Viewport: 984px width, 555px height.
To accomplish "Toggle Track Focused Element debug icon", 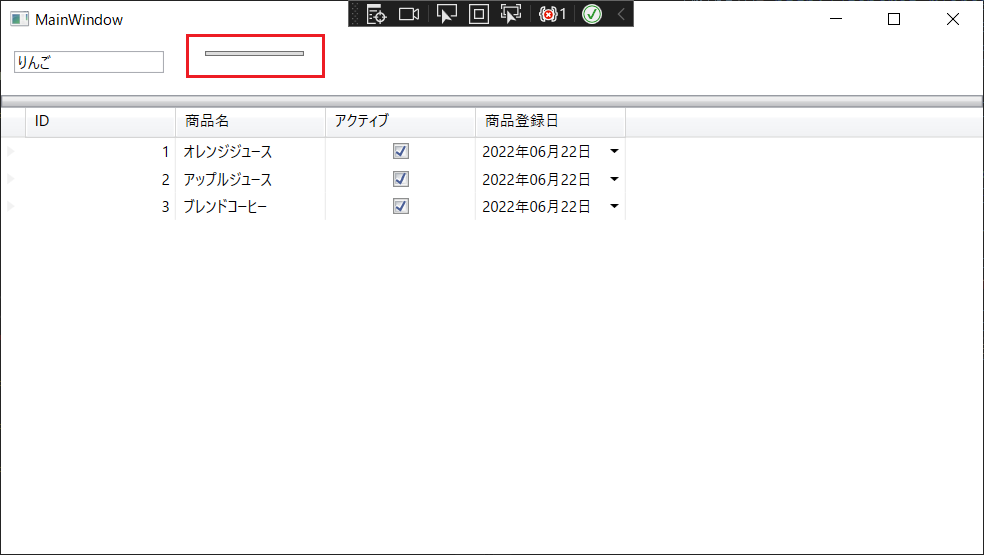I will coord(511,14).
